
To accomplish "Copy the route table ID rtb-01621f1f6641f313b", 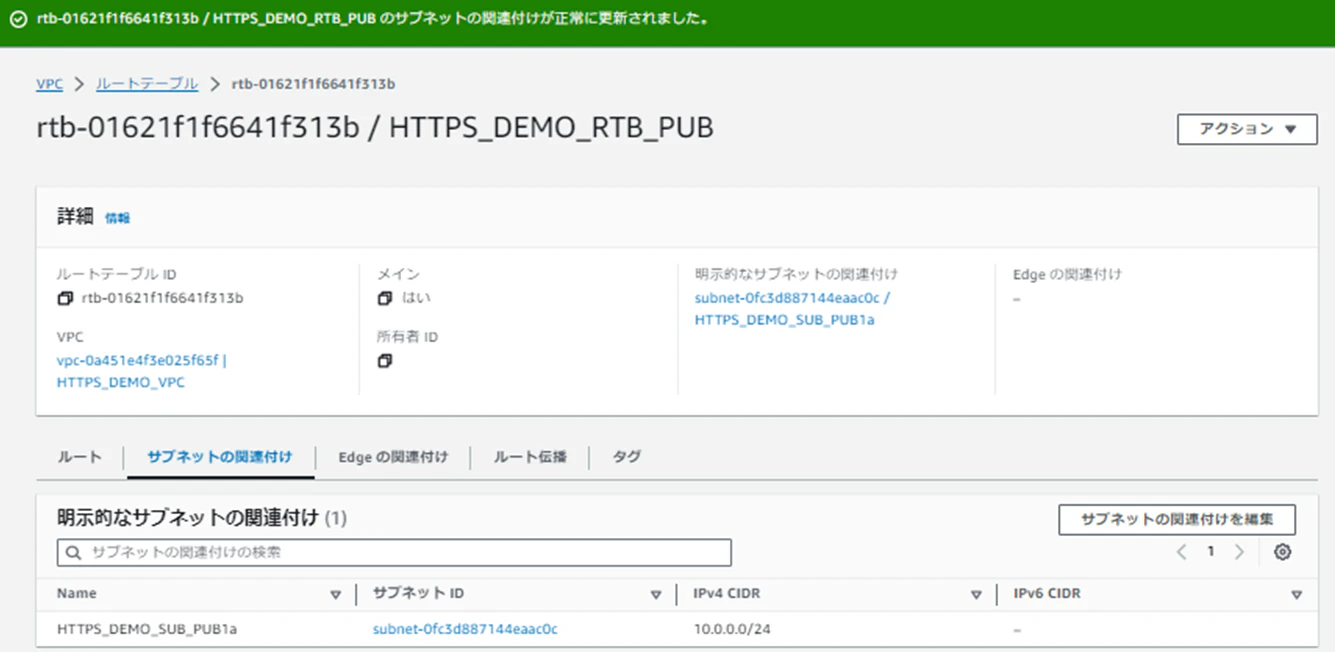I will (65, 298).
